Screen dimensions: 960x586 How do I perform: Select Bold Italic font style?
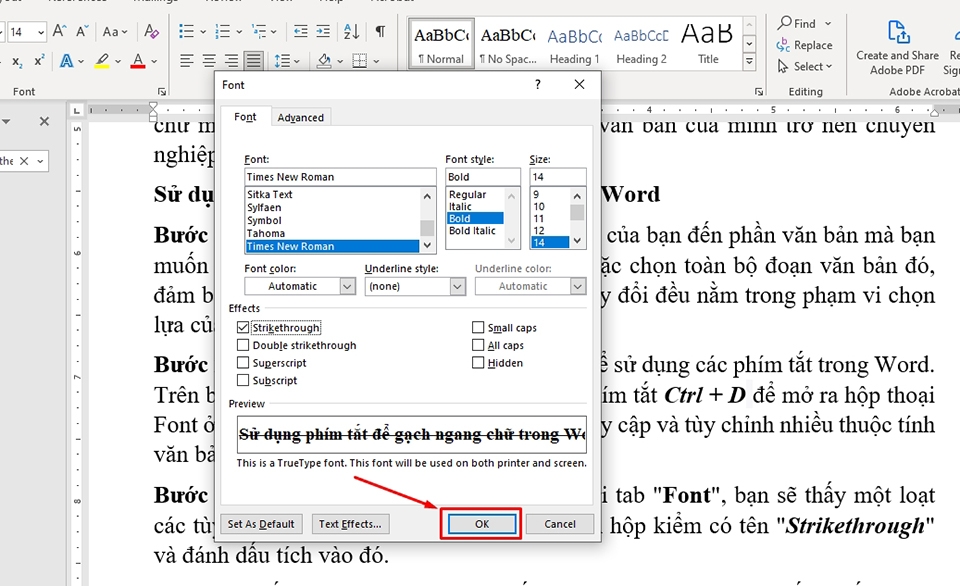(472, 231)
